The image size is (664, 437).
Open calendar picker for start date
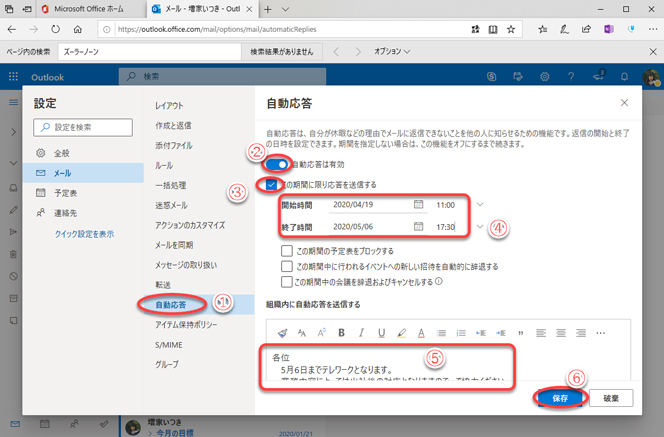tap(418, 205)
